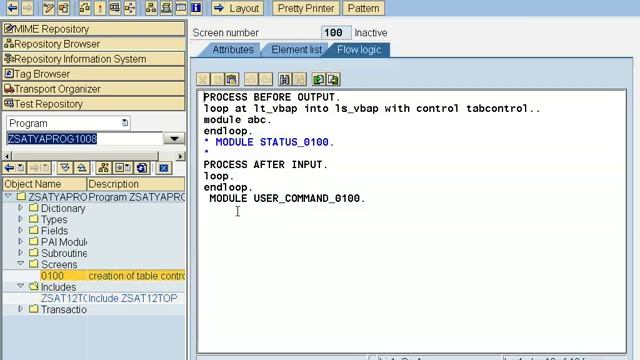Image resolution: width=640 pixels, height=360 pixels.
Task: Click the blue Information icon
Action: click(x=196, y=7)
